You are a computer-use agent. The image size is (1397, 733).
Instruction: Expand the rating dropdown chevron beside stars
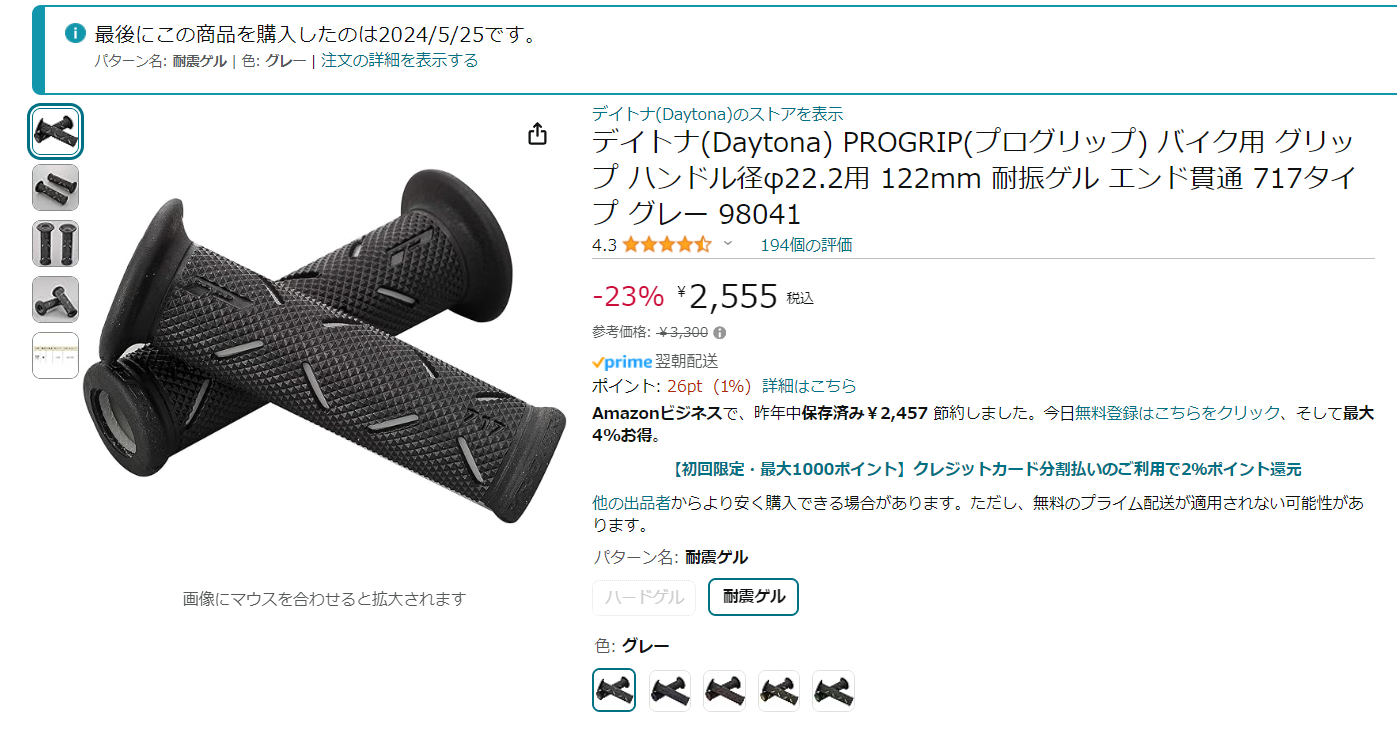[728, 244]
